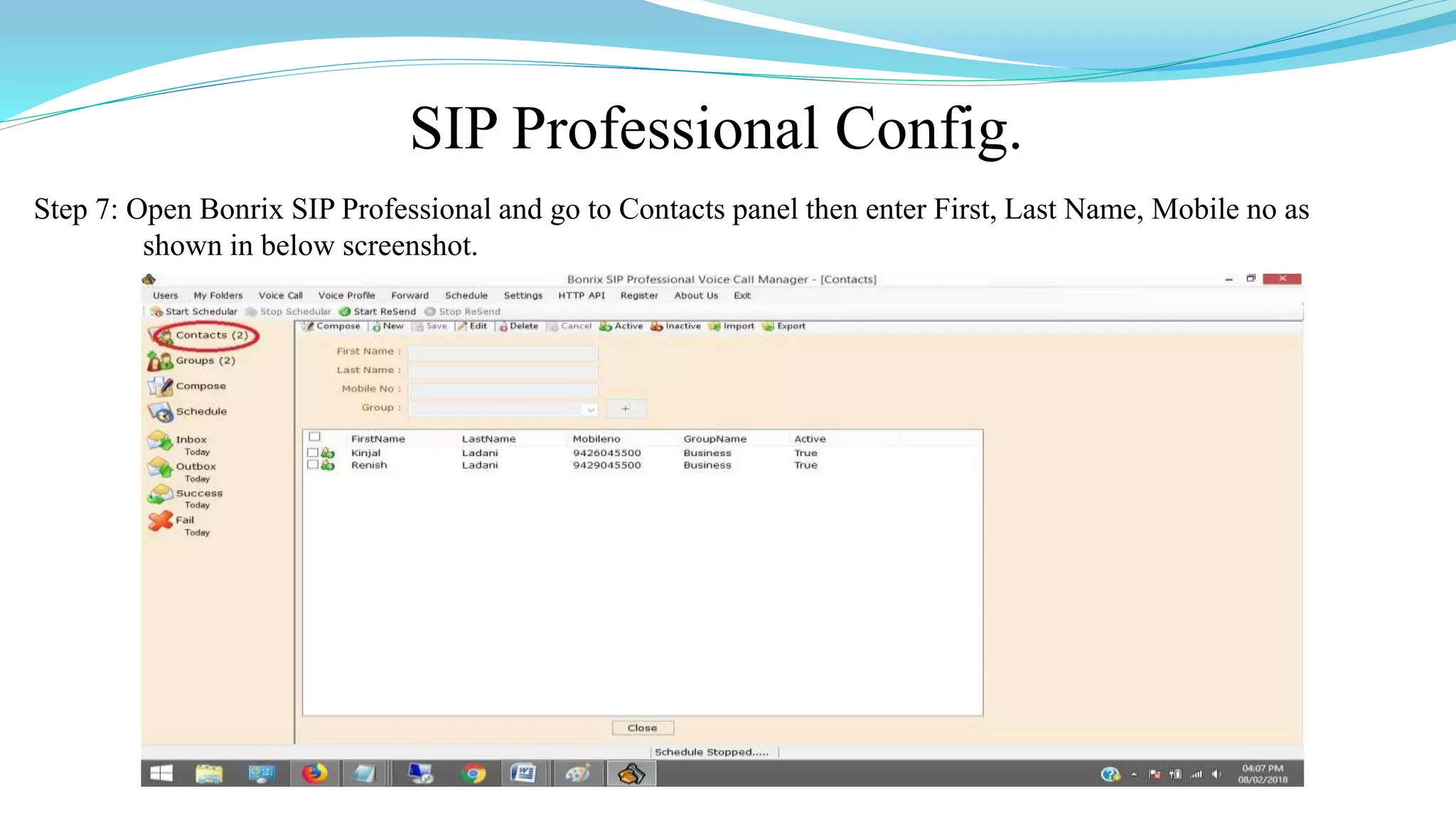Create a New contact
Image resolution: width=1456 pixels, height=819 pixels.
[x=388, y=326]
